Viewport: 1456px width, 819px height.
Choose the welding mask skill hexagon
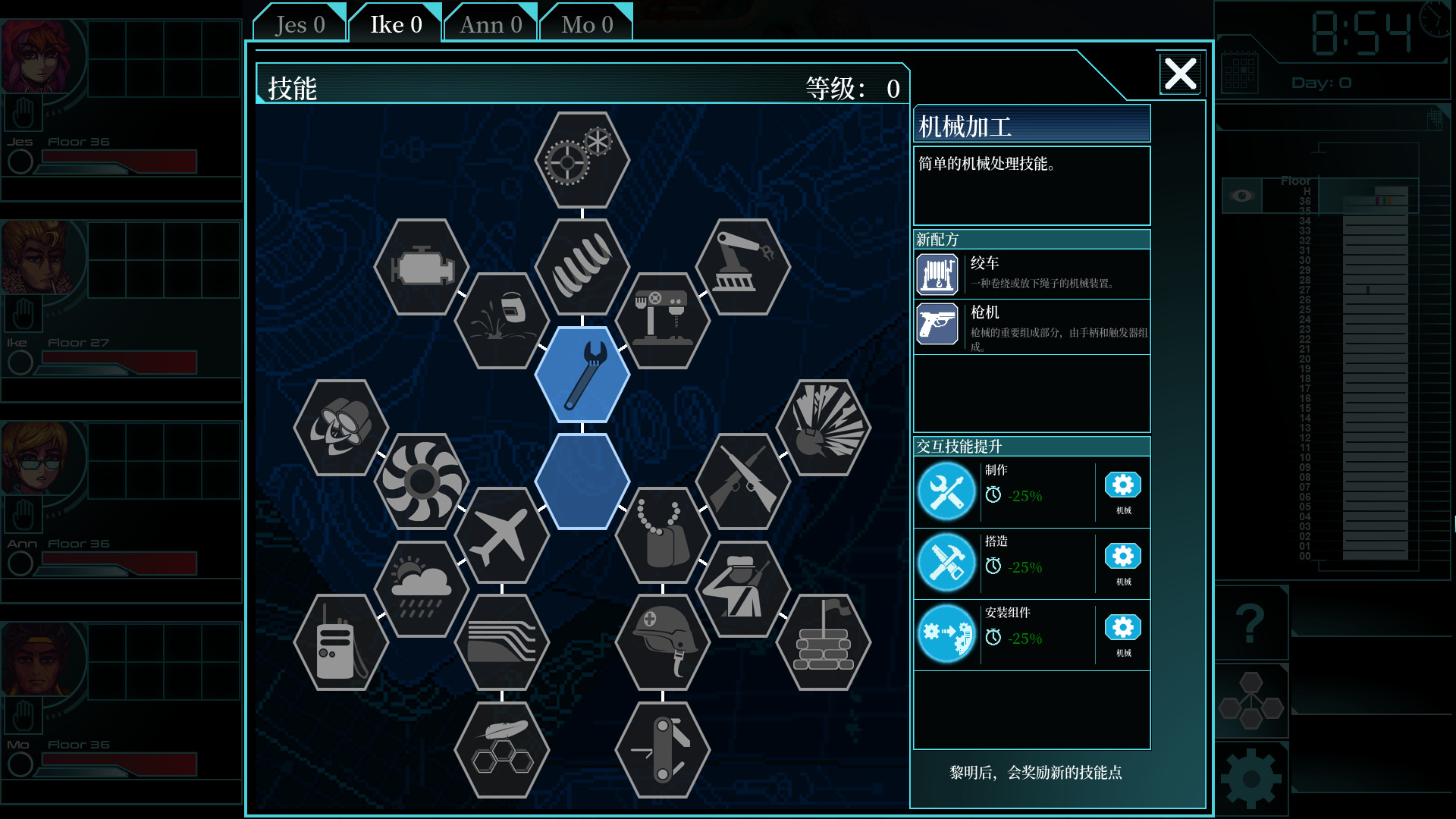(501, 321)
